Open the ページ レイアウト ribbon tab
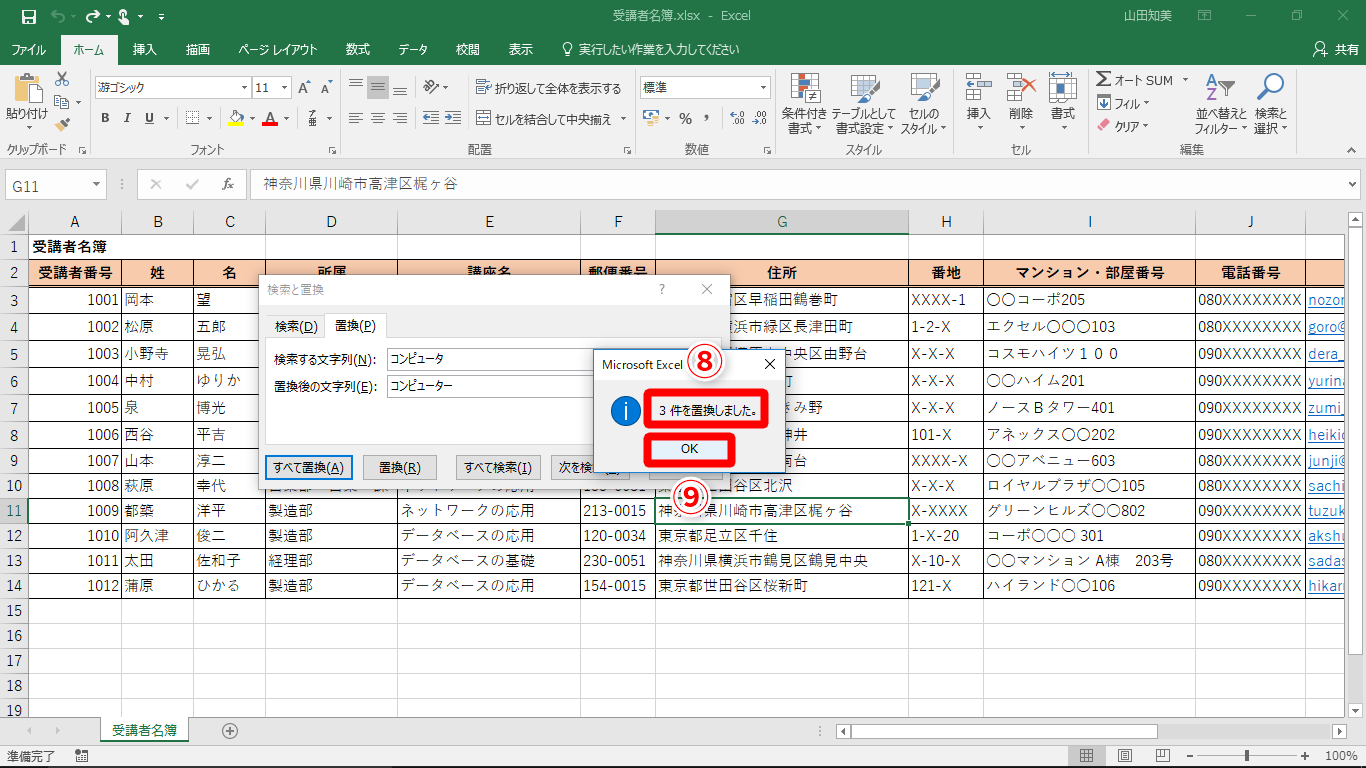This screenshot has width=1366, height=768. click(x=277, y=49)
